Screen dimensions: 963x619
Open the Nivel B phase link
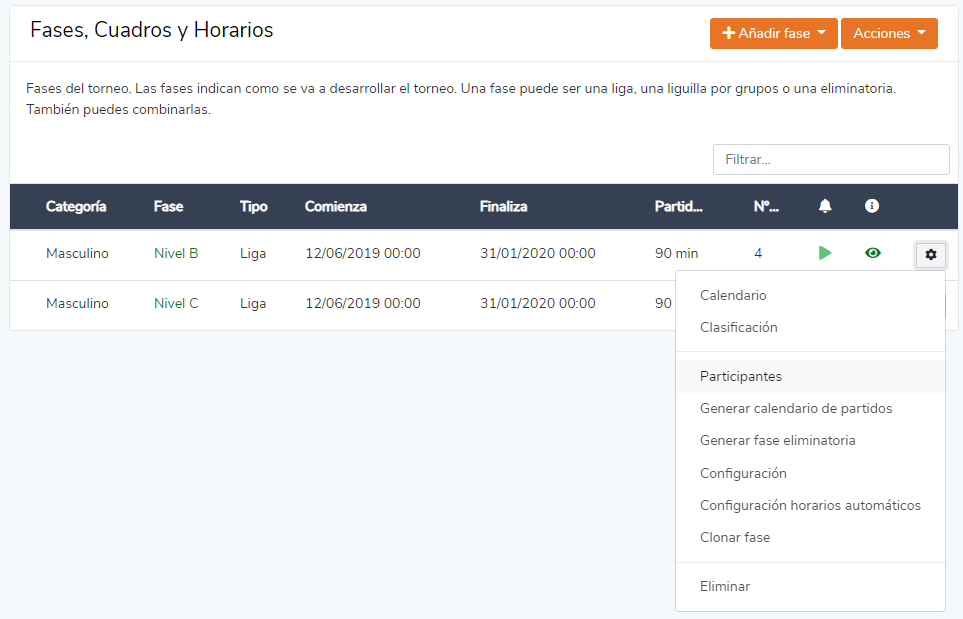pos(176,253)
